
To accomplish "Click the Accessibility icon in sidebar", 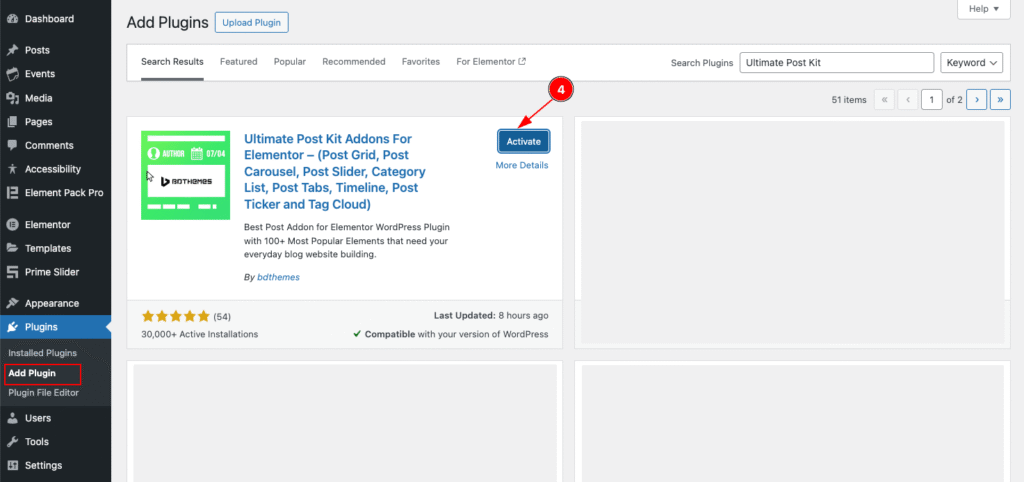I will [12, 170].
